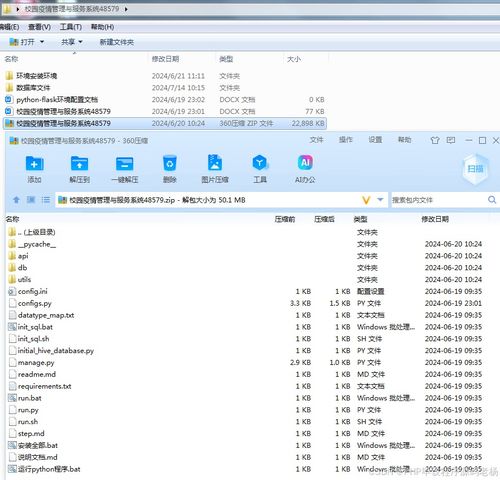Open the 帮助(H) menu in Explorer
Image resolution: width=500 pixels, height=480 pixels.
point(102,27)
